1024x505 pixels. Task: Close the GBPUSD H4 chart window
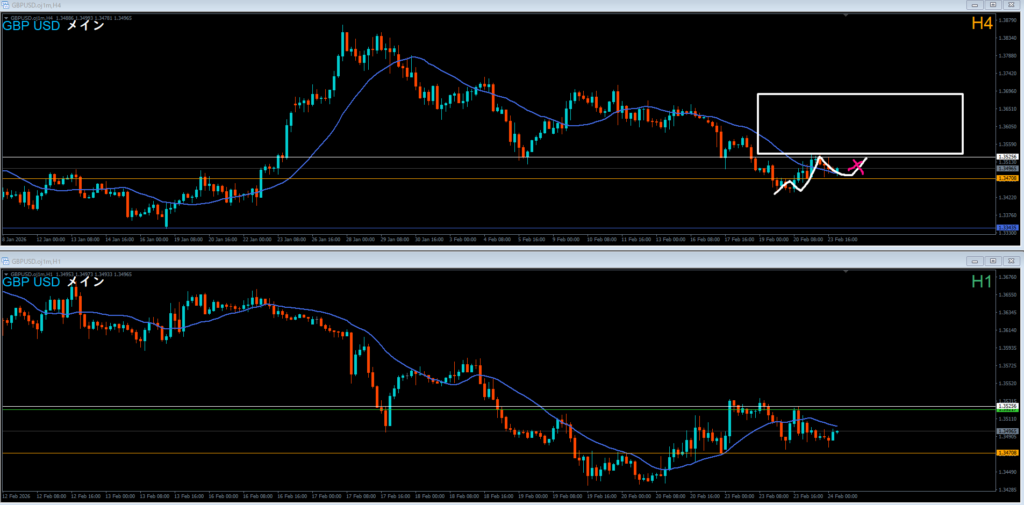[1010, 5]
